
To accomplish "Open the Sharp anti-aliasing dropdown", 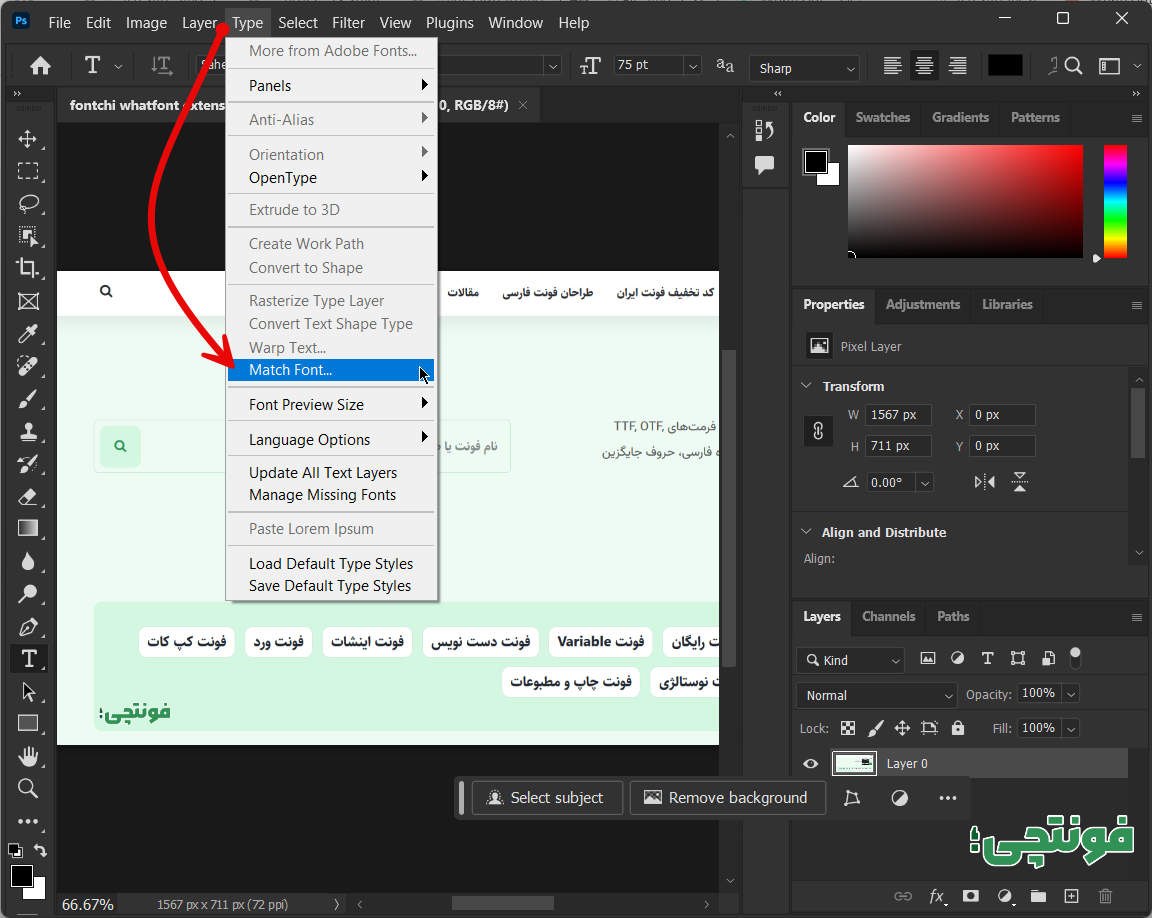I will tap(804, 68).
